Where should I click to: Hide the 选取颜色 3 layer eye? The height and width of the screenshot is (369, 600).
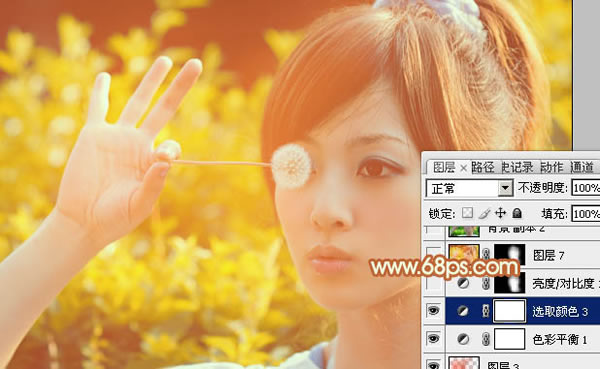point(434,310)
